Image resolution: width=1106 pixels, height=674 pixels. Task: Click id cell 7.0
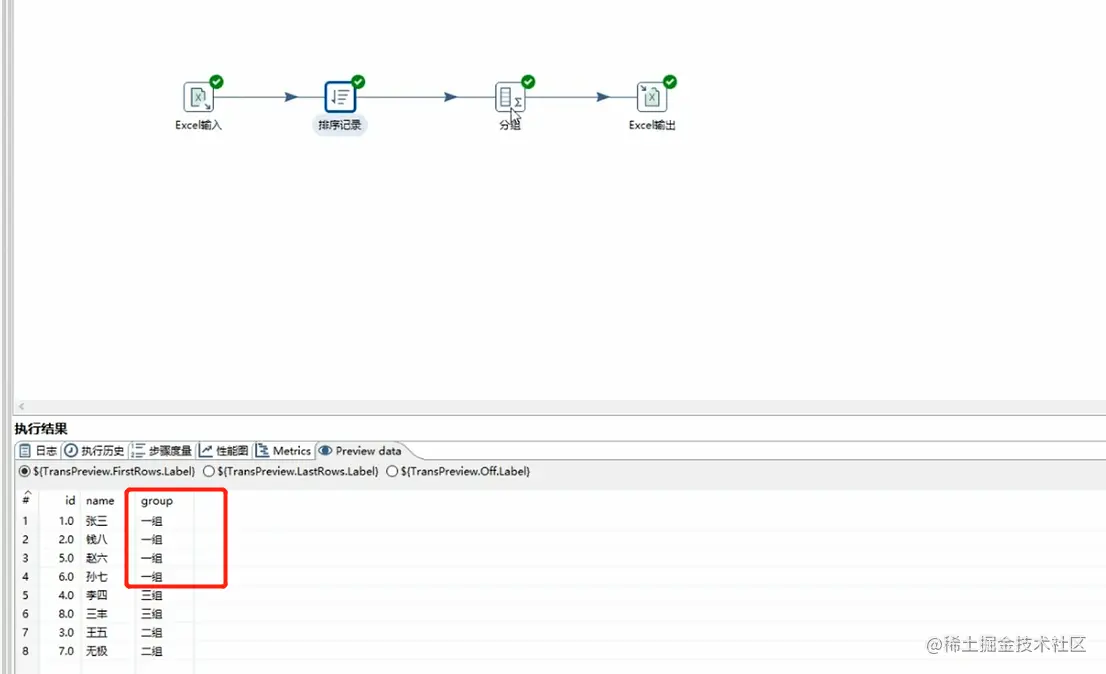pyautogui.click(x=66, y=651)
